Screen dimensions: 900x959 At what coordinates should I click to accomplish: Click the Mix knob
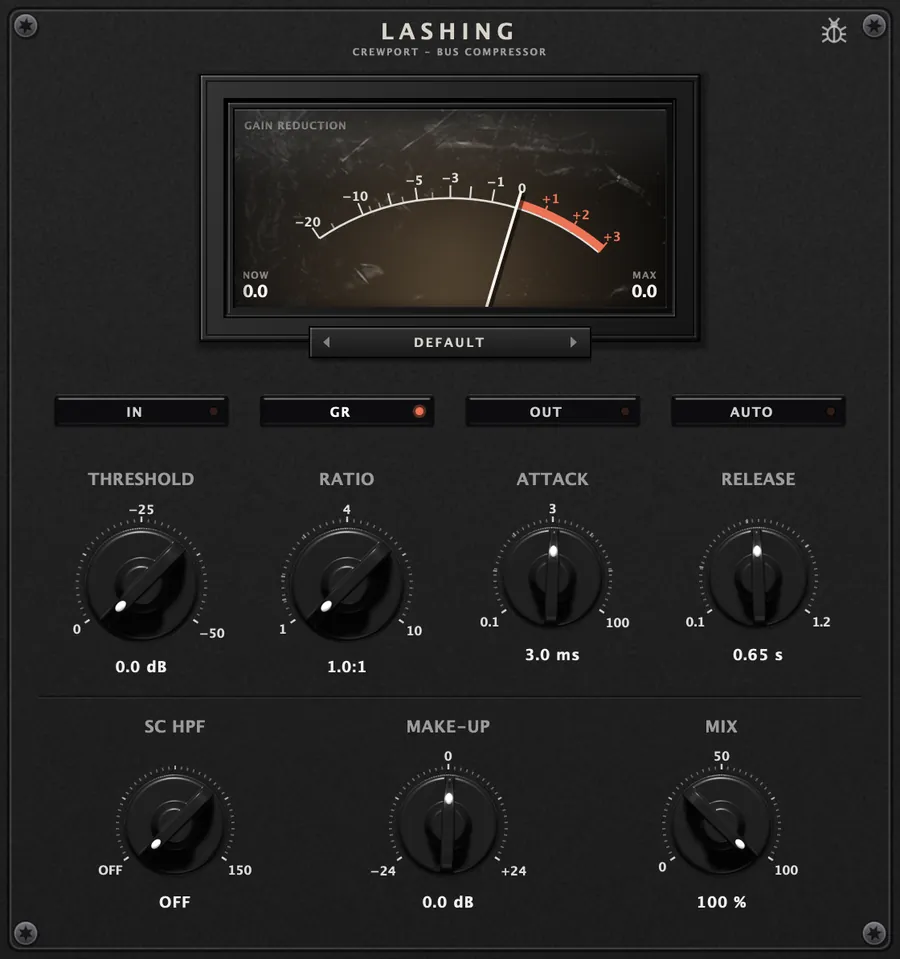(721, 824)
